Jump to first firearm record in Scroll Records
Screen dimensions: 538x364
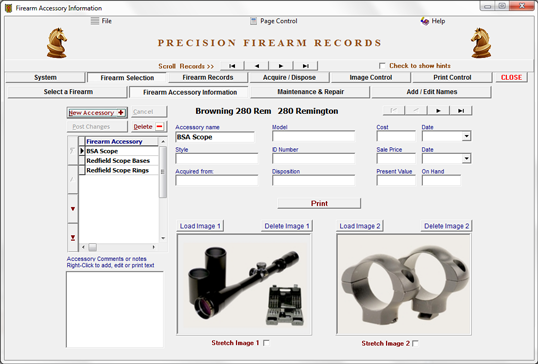pos(232,66)
